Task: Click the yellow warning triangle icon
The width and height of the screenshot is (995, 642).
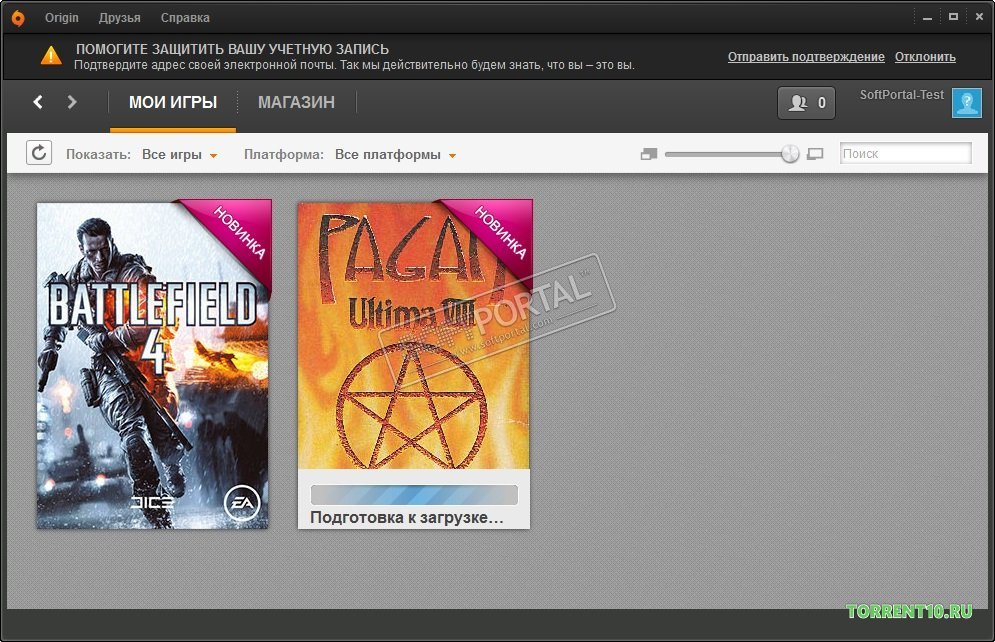Action: coord(51,56)
